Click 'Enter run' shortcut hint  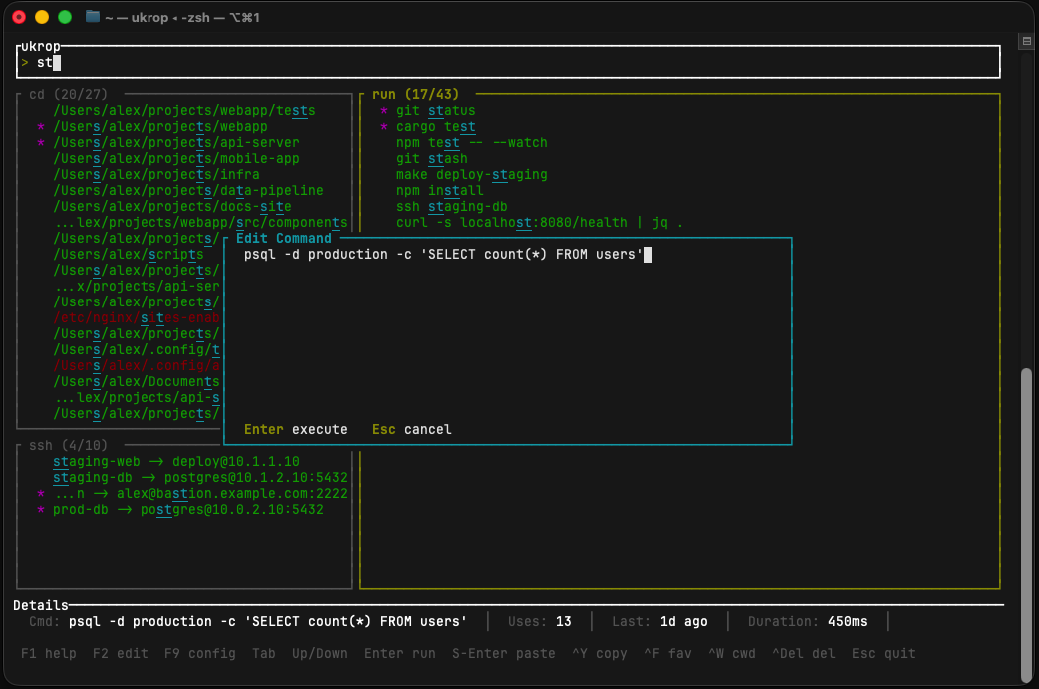pyautogui.click(x=400, y=653)
